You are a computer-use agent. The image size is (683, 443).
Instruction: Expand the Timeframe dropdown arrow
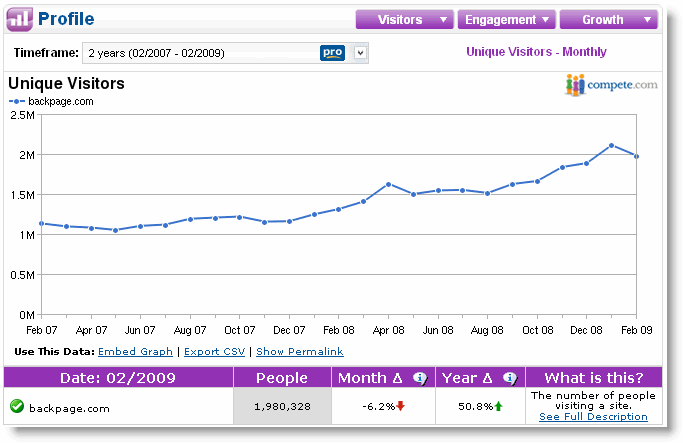360,53
